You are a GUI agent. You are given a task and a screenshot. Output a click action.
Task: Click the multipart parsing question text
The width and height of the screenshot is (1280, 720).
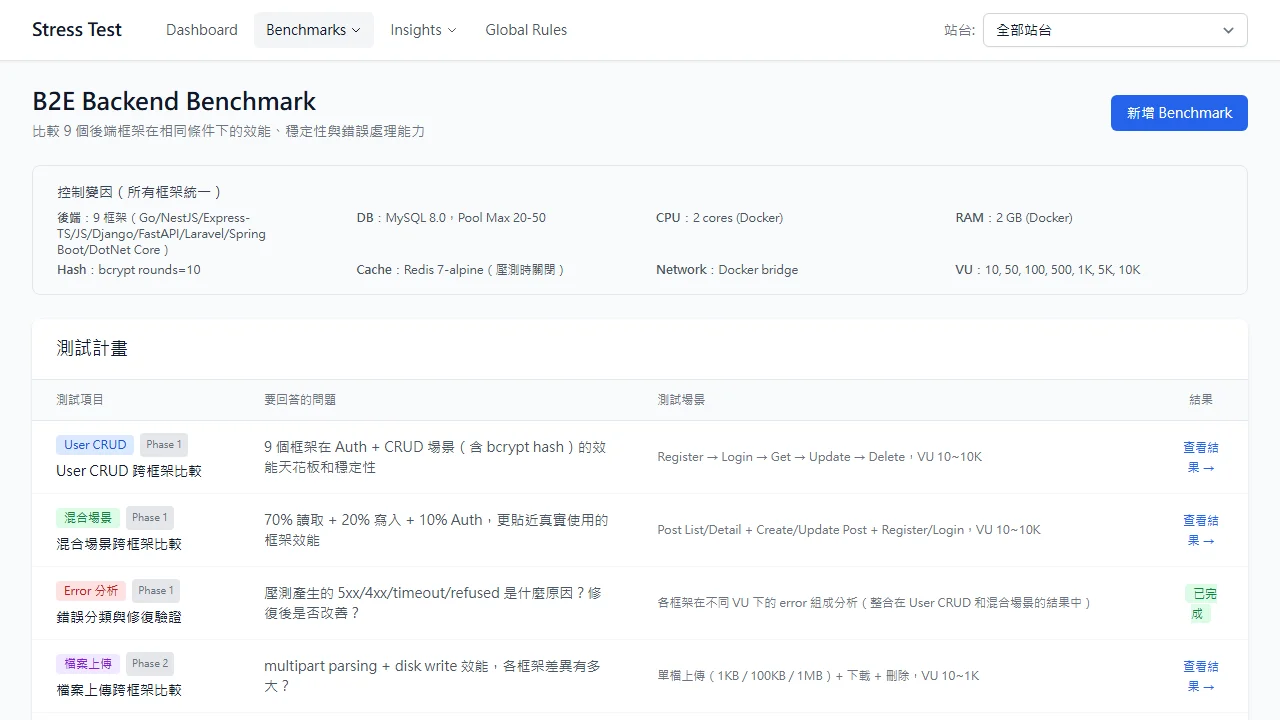[434, 676]
